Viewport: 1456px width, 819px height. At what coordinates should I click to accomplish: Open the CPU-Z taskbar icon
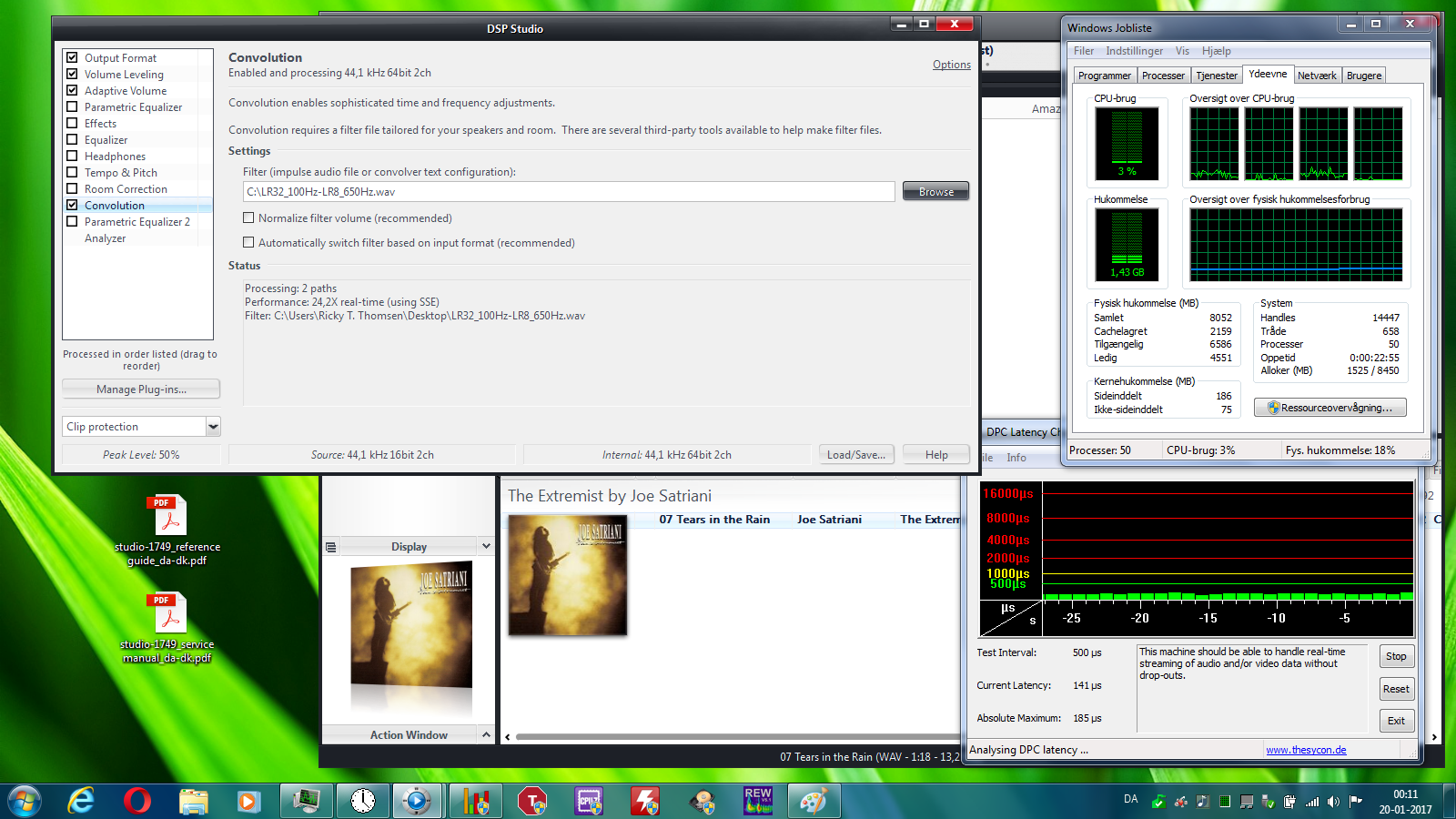tap(589, 801)
